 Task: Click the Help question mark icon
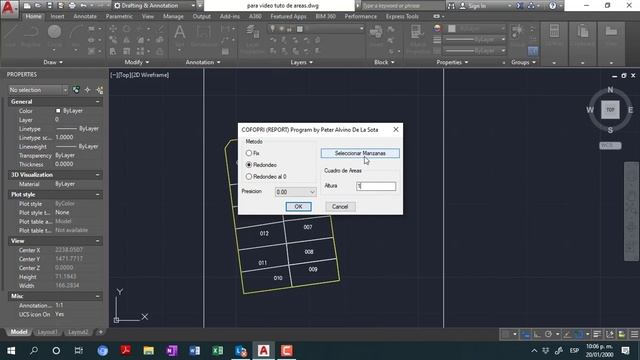click(x=552, y=6)
